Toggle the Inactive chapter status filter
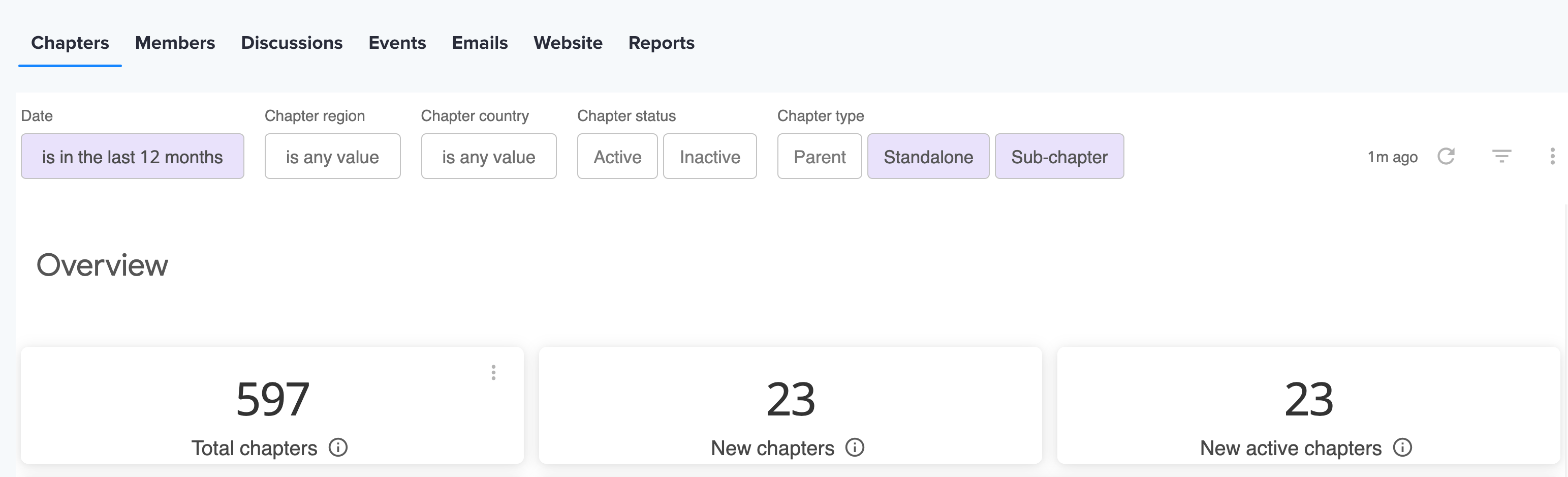The width and height of the screenshot is (1568, 477). point(710,157)
